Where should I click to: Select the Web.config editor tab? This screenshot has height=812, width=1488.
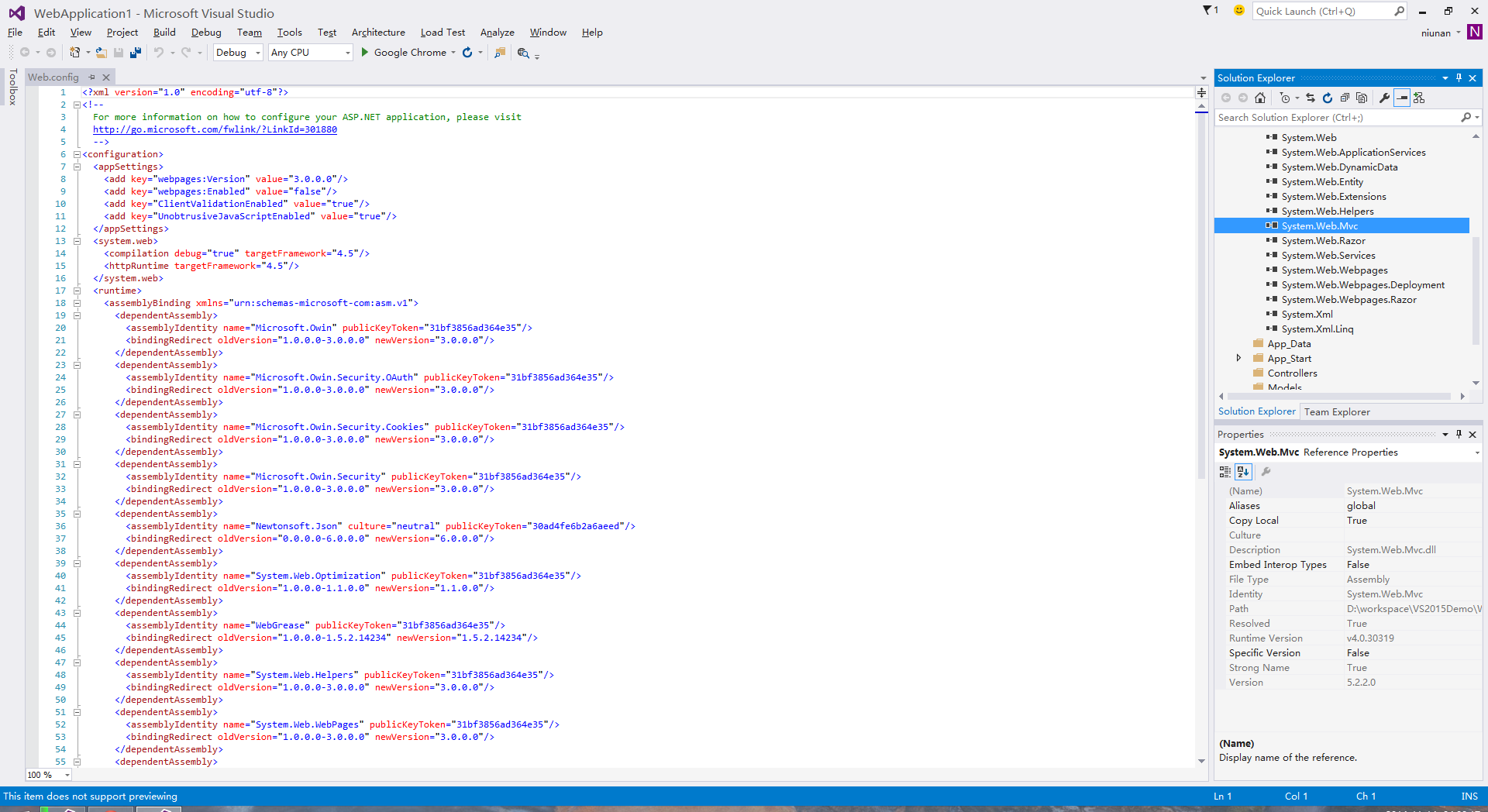(x=53, y=77)
